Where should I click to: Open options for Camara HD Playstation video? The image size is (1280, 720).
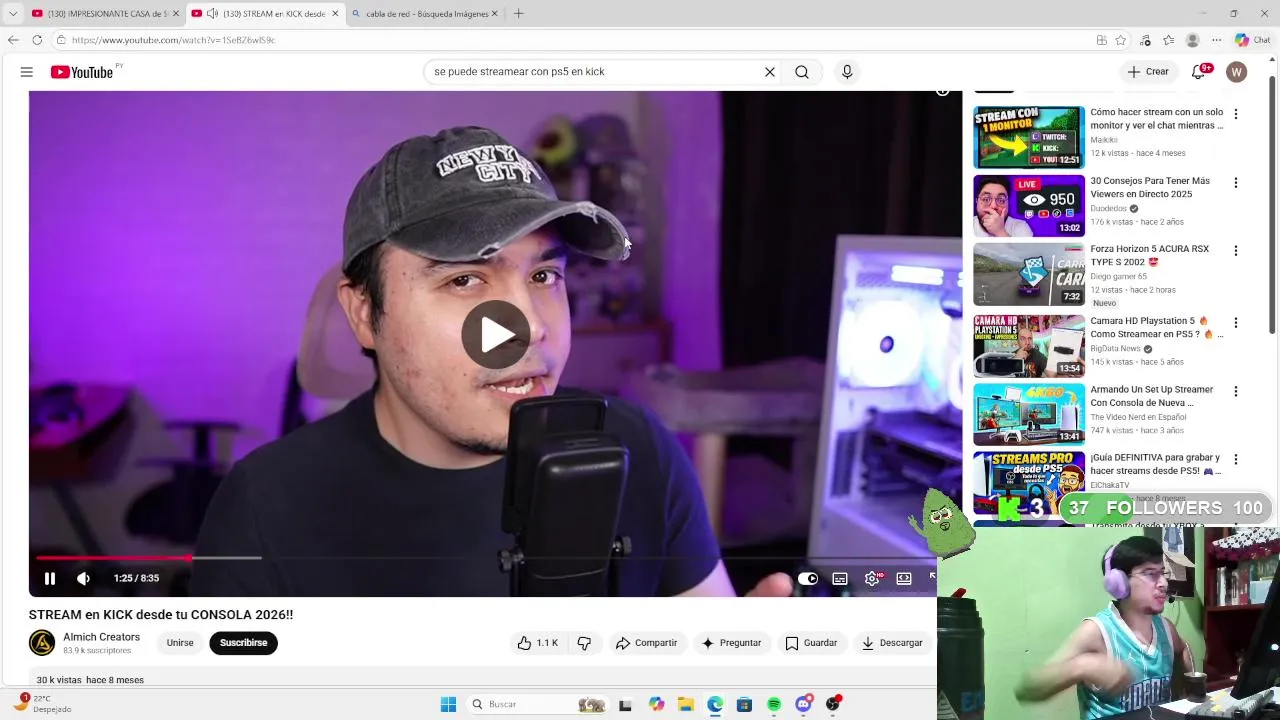pyautogui.click(x=1236, y=323)
